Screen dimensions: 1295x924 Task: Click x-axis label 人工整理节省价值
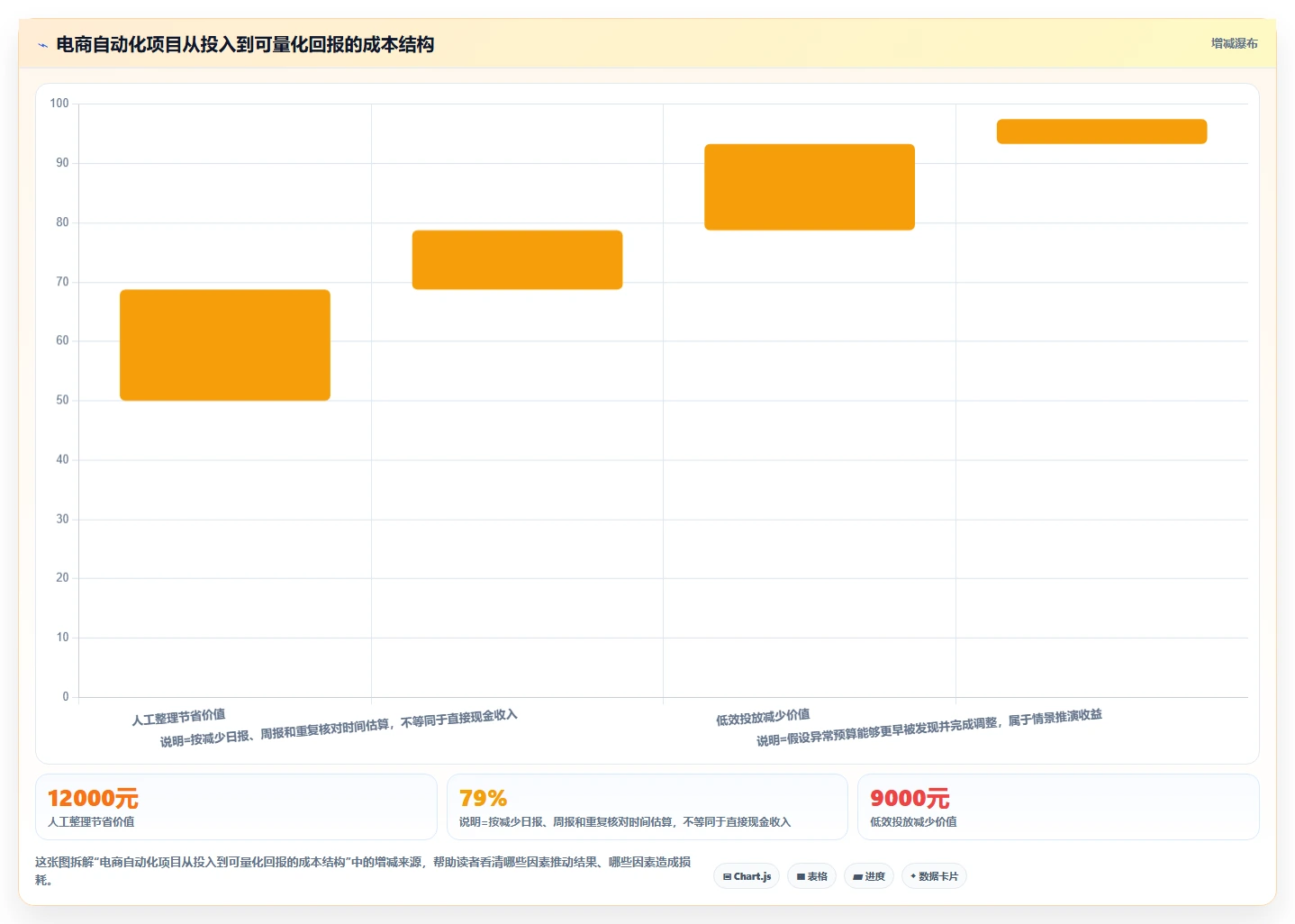(x=178, y=717)
